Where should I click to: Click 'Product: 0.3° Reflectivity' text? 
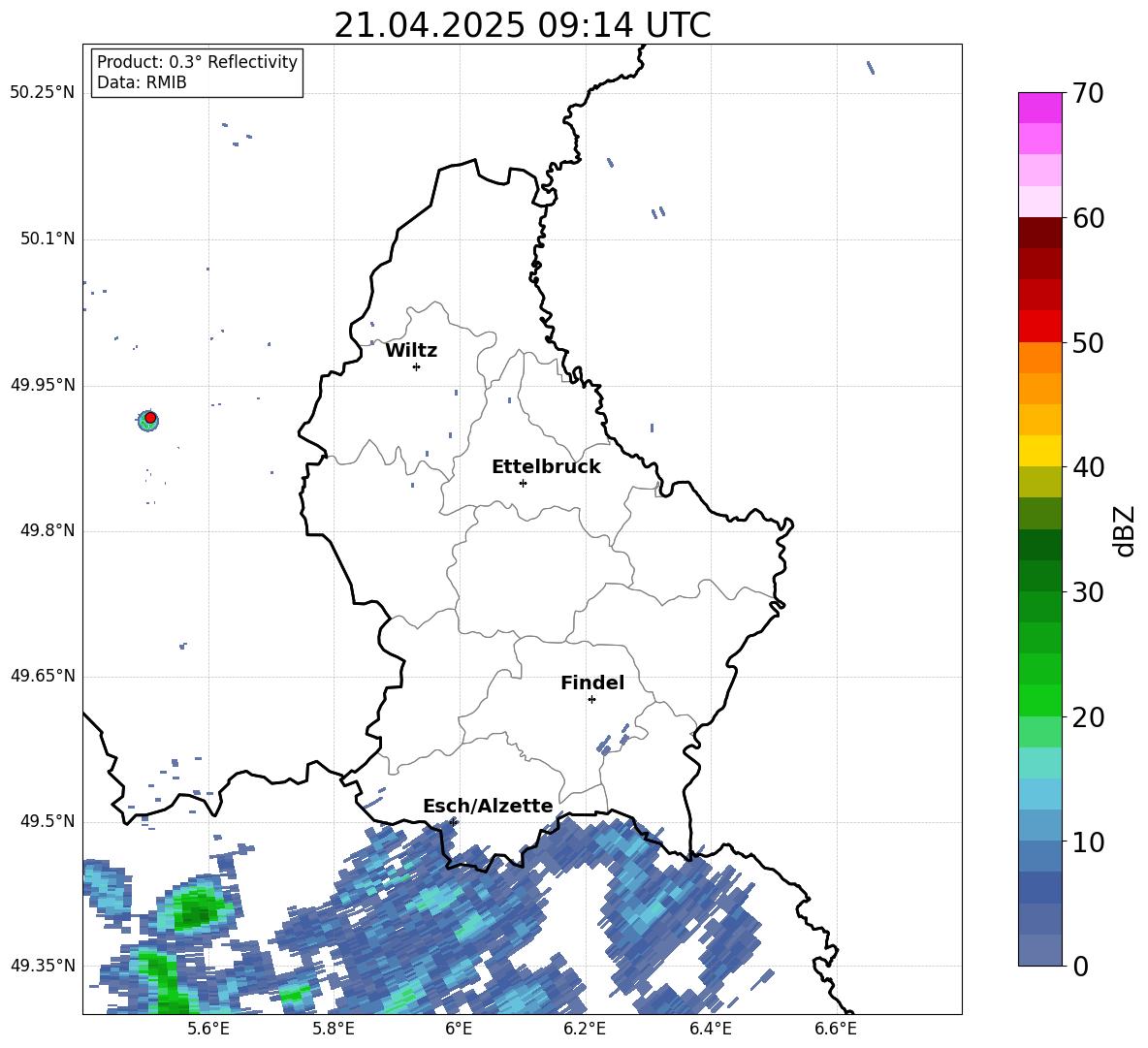pyautogui.click(x=197, y=62)
